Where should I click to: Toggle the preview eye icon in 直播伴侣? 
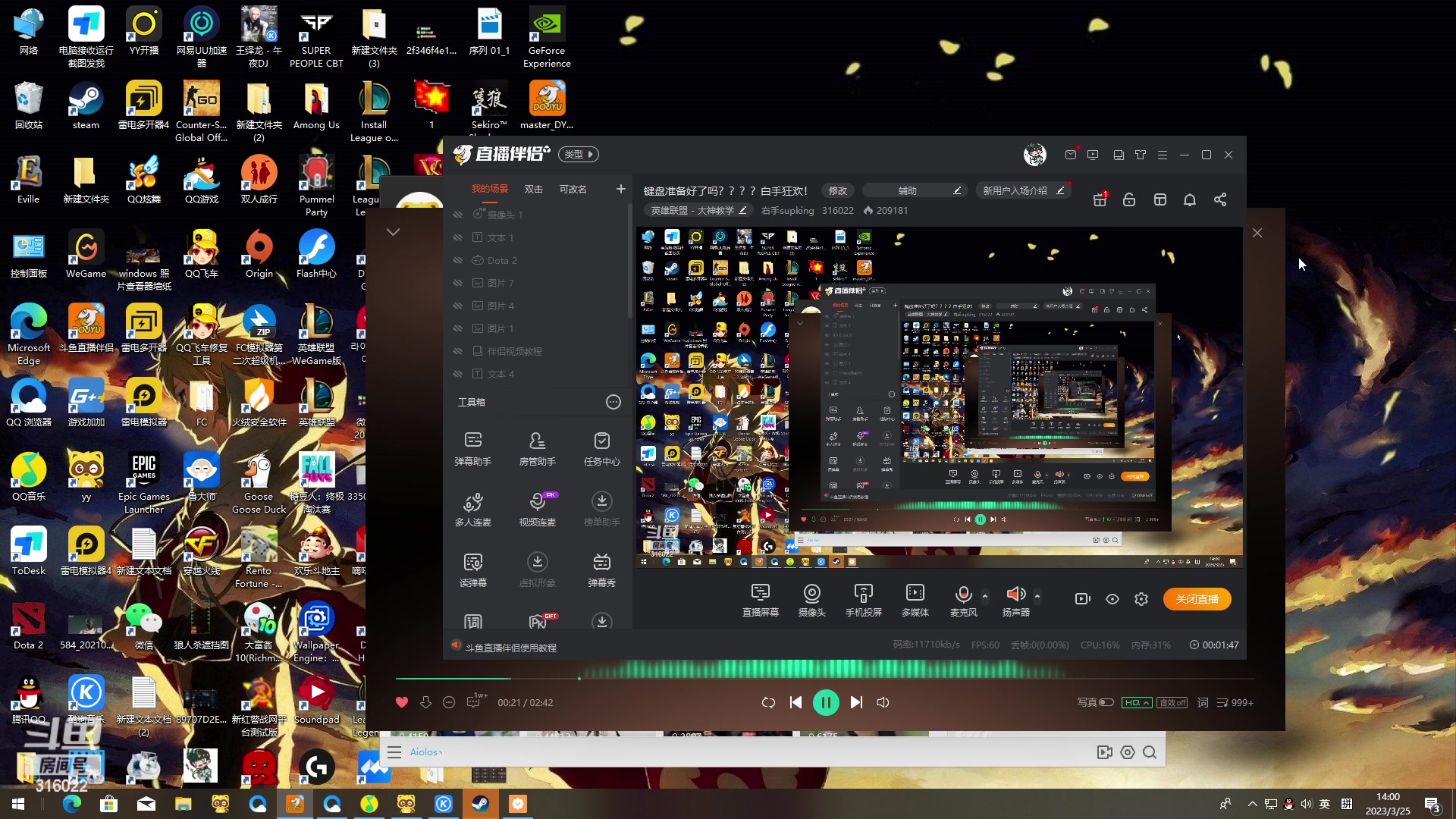tap(1112, 599)
